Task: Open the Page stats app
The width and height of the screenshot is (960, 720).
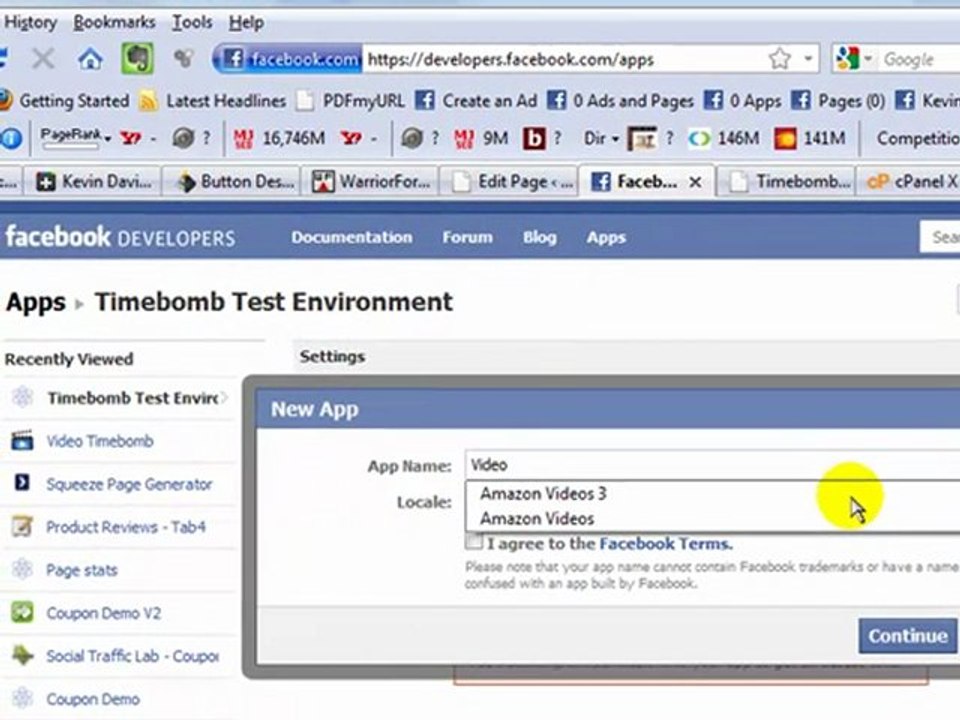Action: [81, 570]
